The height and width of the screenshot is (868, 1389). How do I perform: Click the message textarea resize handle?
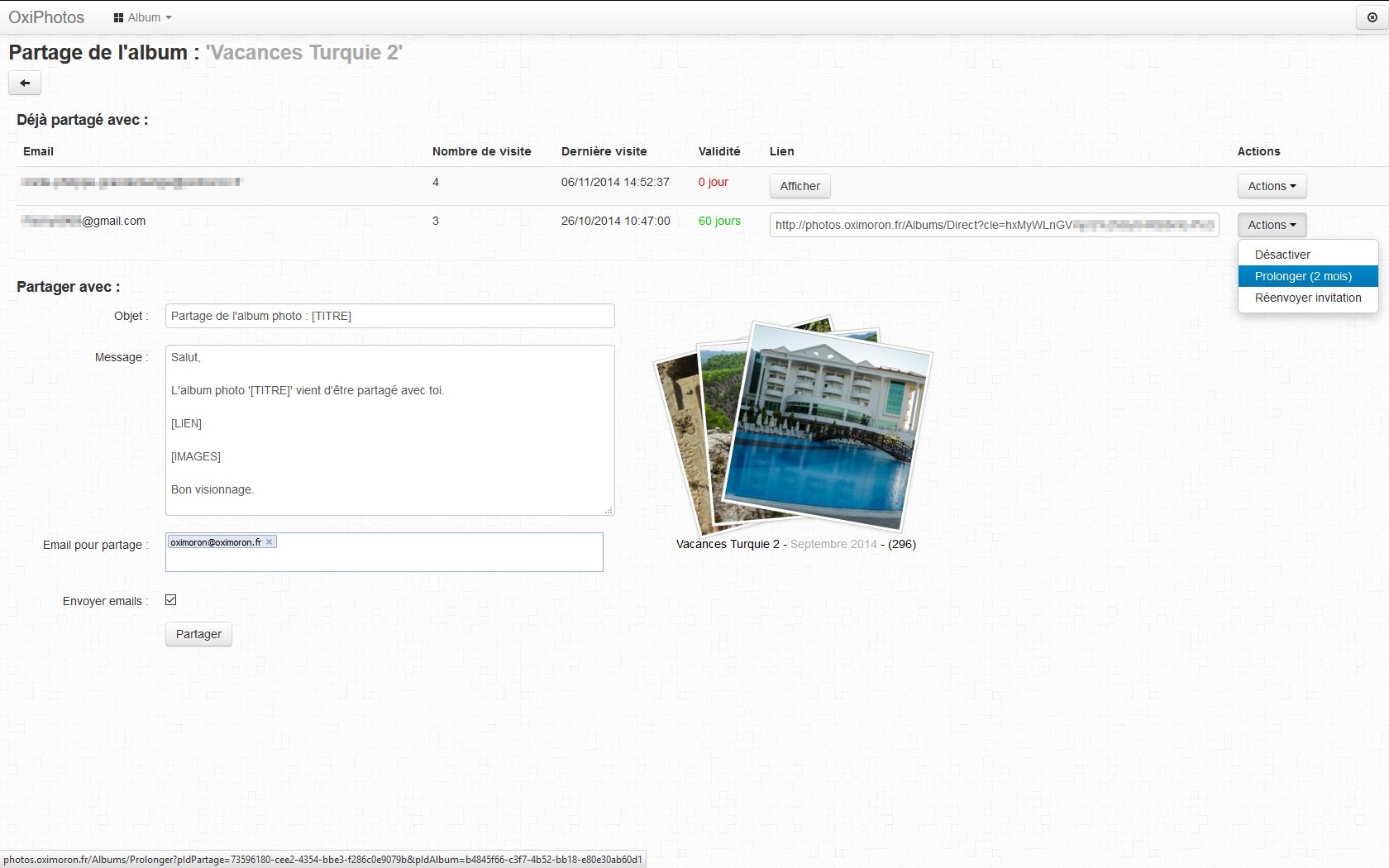click(609, 510)
